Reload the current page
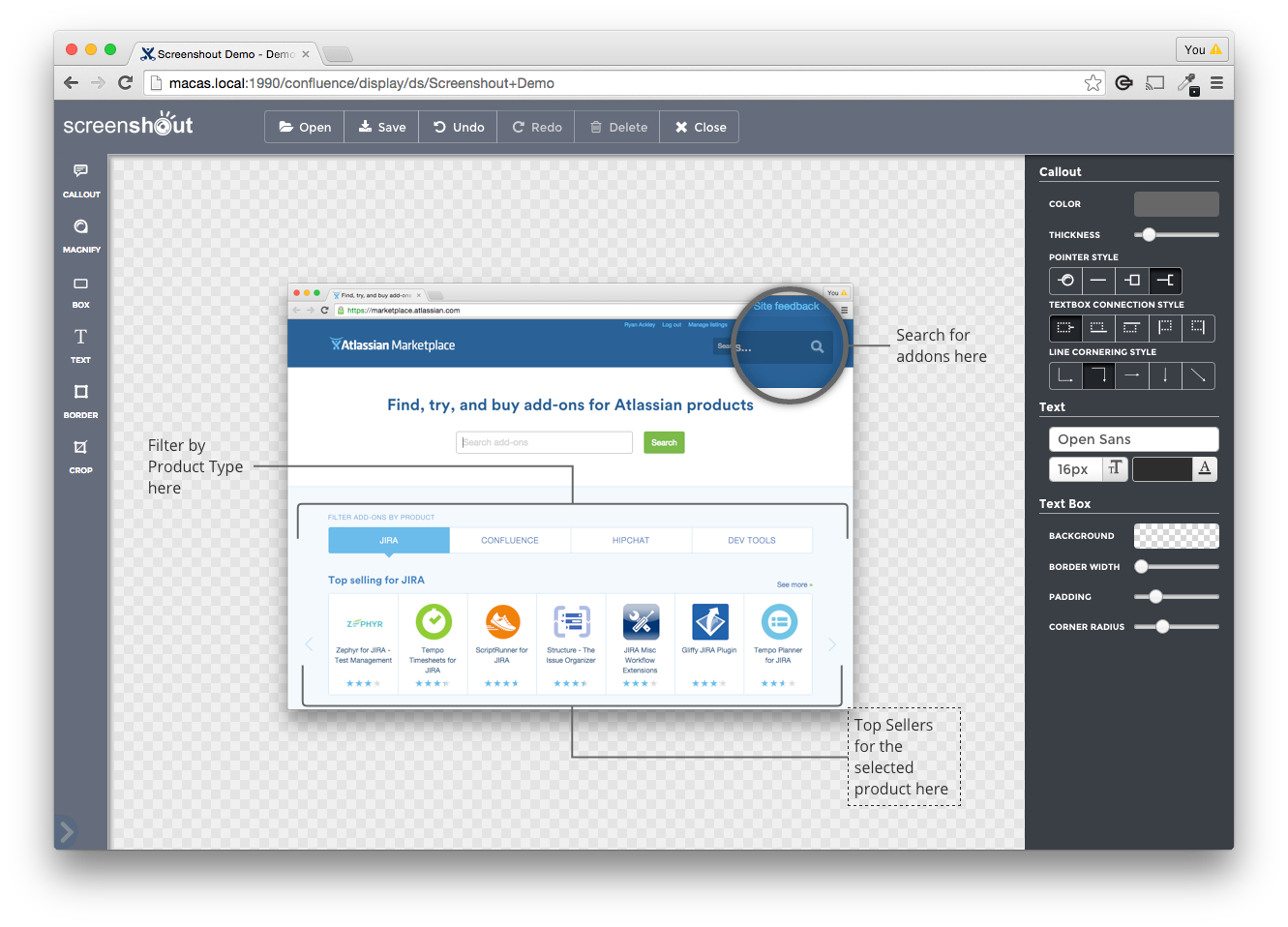 [125, 83]
